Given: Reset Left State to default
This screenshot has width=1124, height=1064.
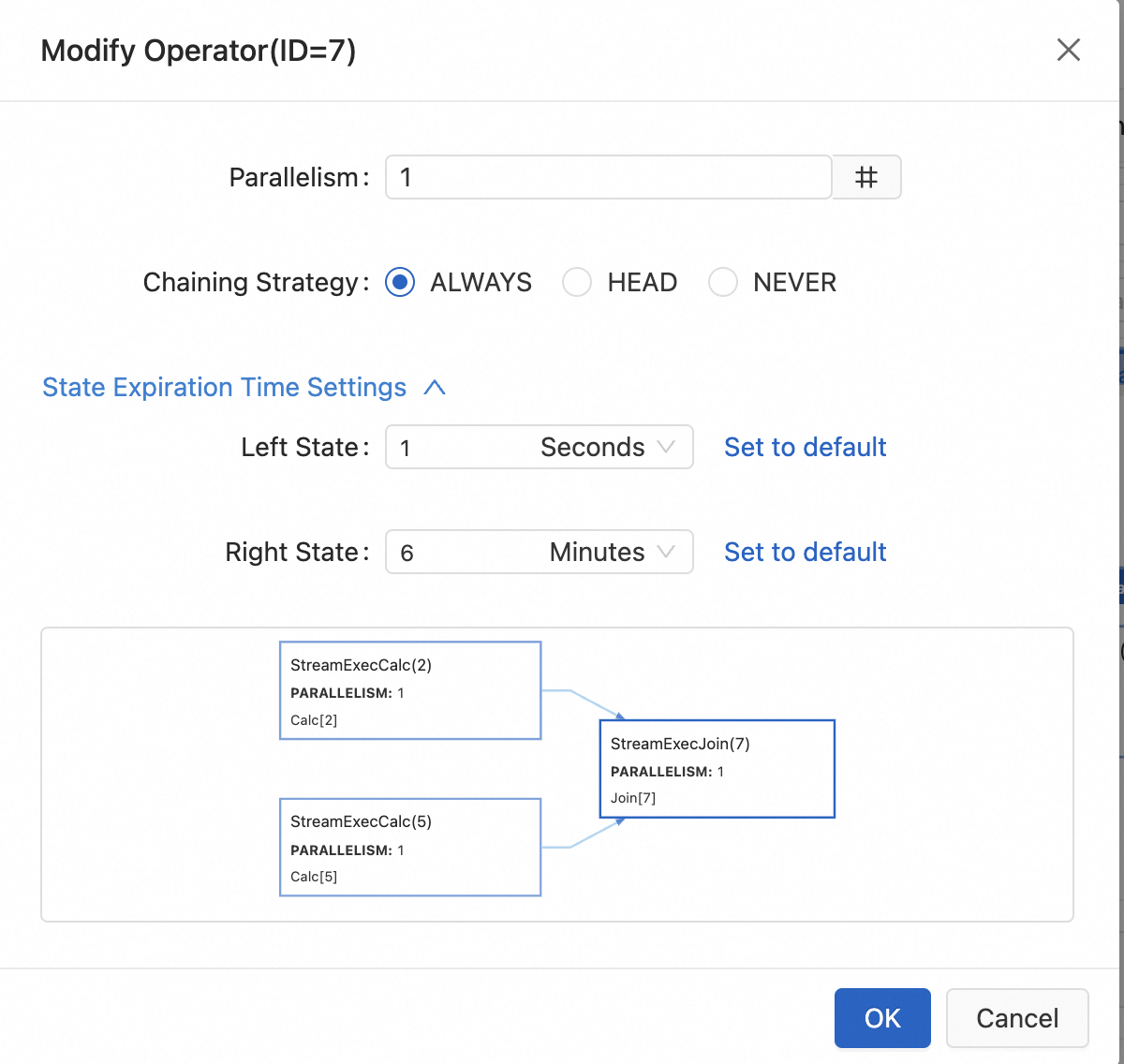Looking at the screenshot, I should (805, 447).
